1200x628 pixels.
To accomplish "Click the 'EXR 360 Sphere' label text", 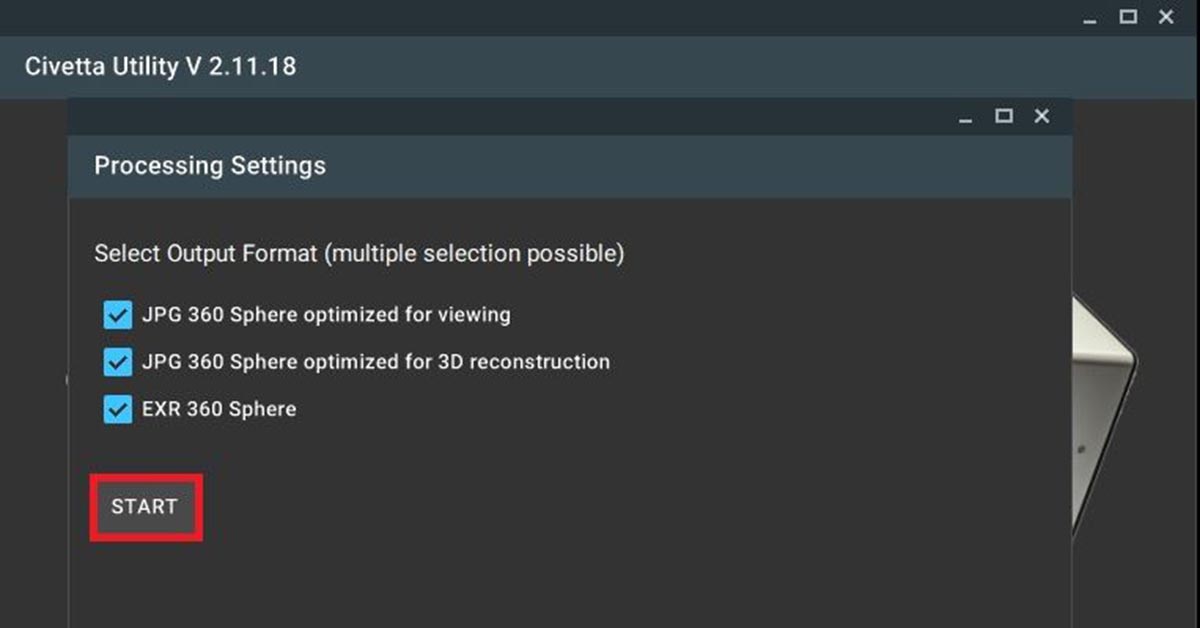I will pos(219,409).
